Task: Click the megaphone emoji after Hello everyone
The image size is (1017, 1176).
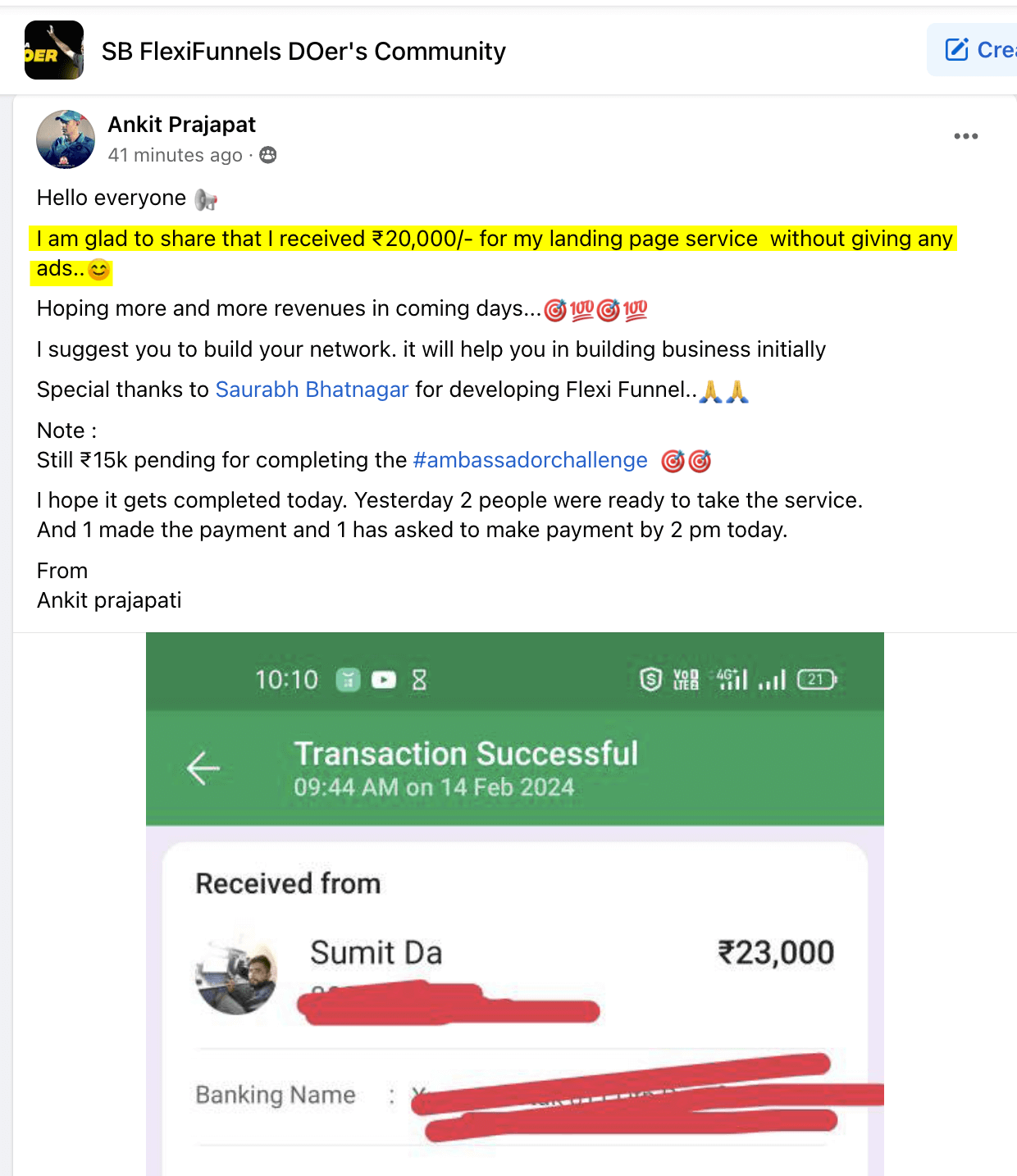Action: pyautogui.click(x=206, y=199)
